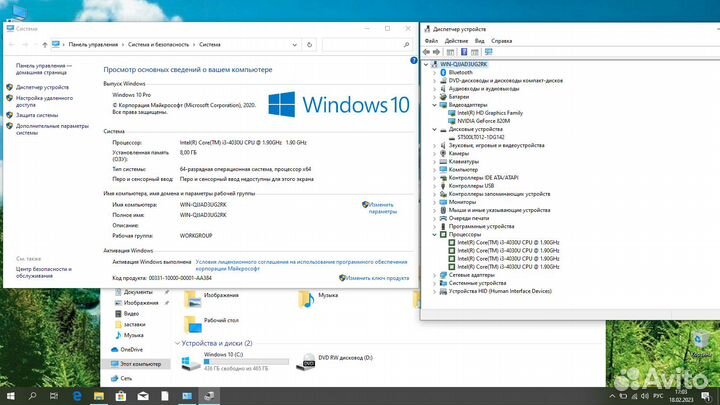
Task: Select the Windows 10 (C:) drive
Action: click(236, 361)
